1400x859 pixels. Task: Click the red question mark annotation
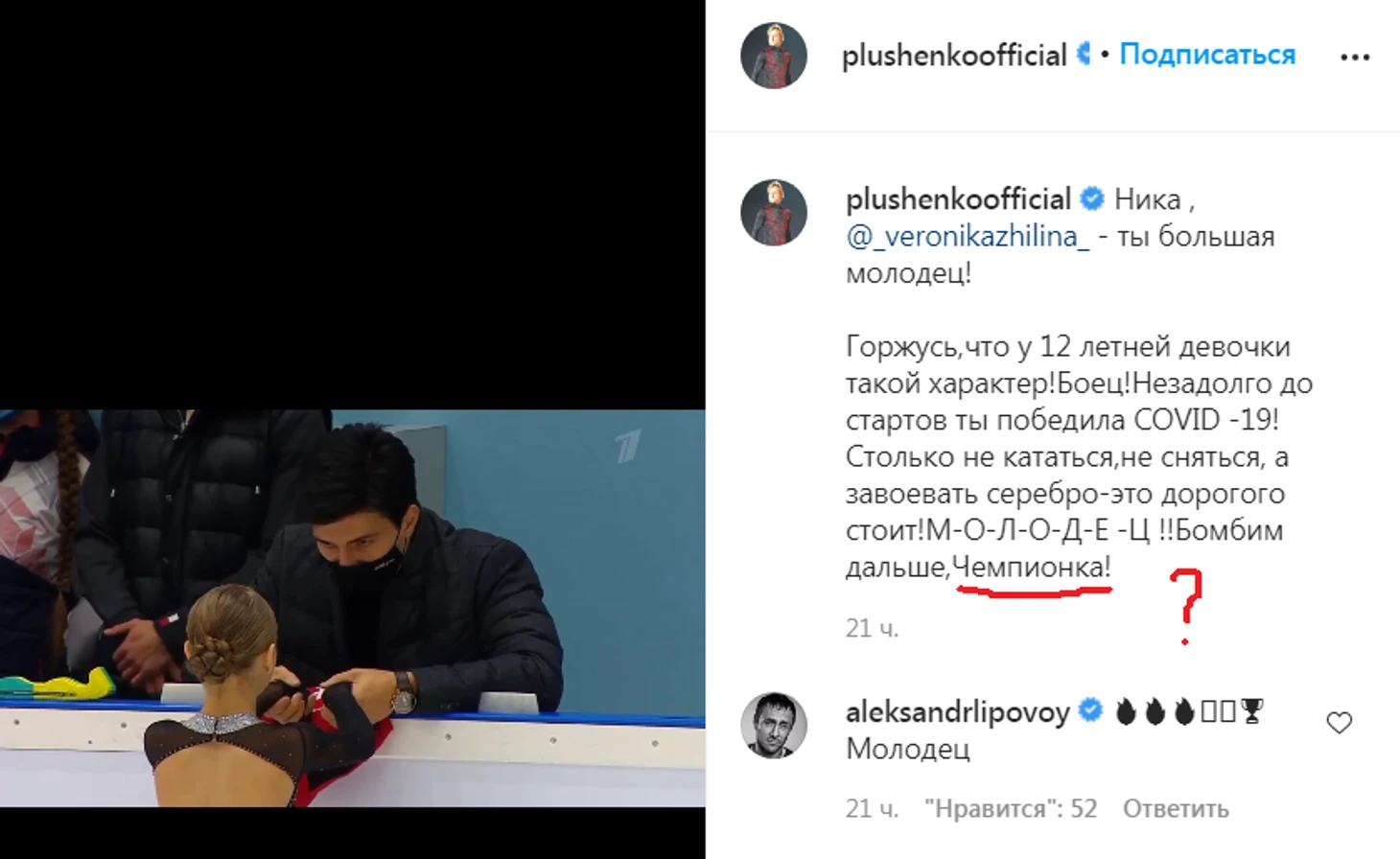(1186, 606)
